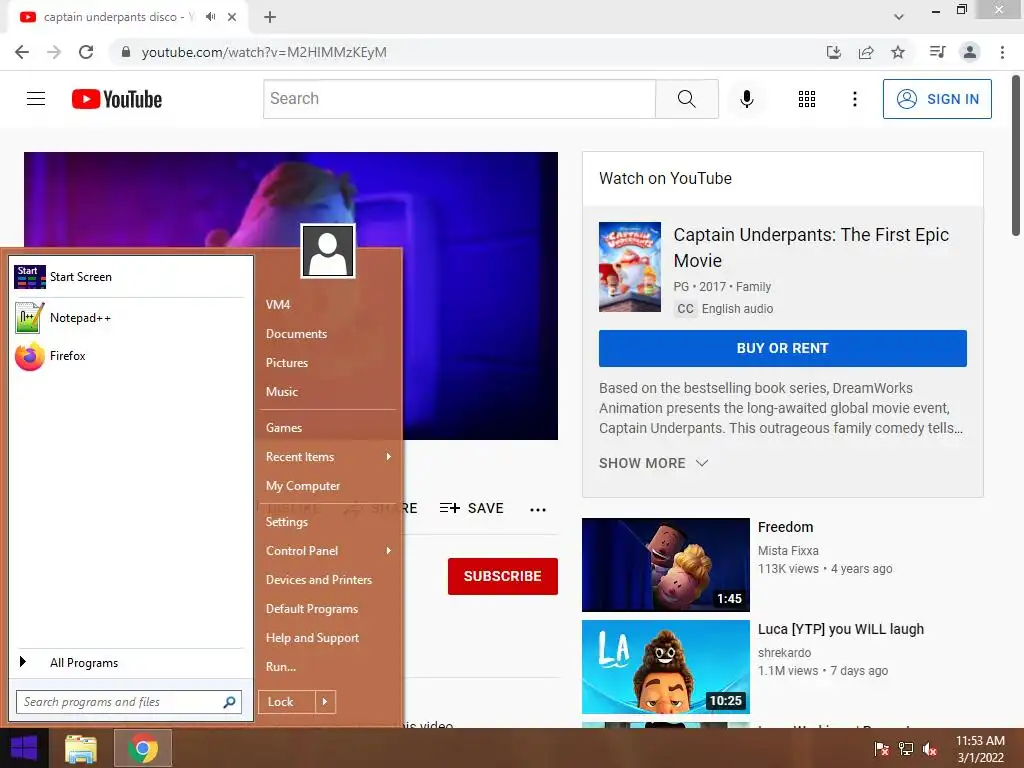Viewport: 1024px width, 768px height.
Task: Click the network tray icon
Action: [906, 749]
